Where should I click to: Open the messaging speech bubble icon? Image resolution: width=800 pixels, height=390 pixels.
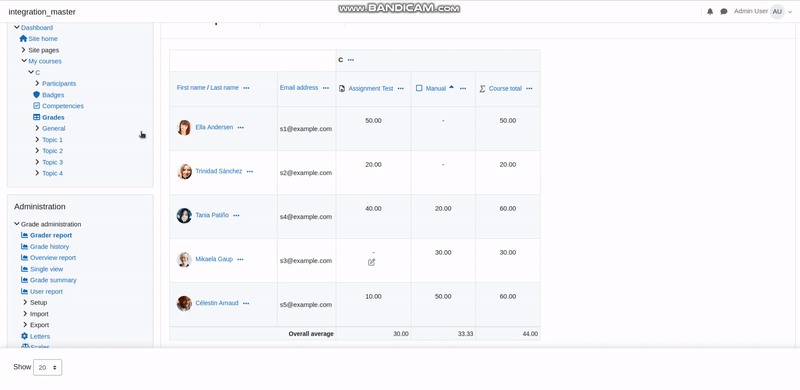click(x=723, y=11)
